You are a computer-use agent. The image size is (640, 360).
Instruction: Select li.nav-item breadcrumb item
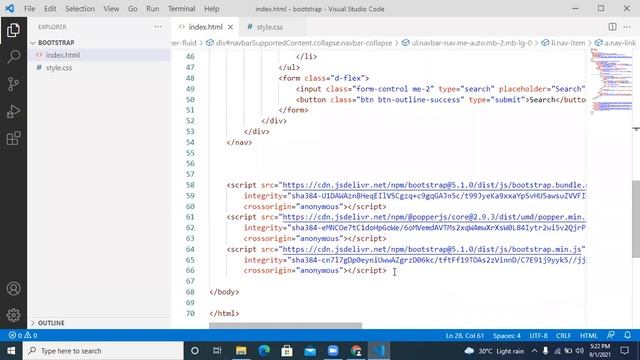tap(563, 43)
